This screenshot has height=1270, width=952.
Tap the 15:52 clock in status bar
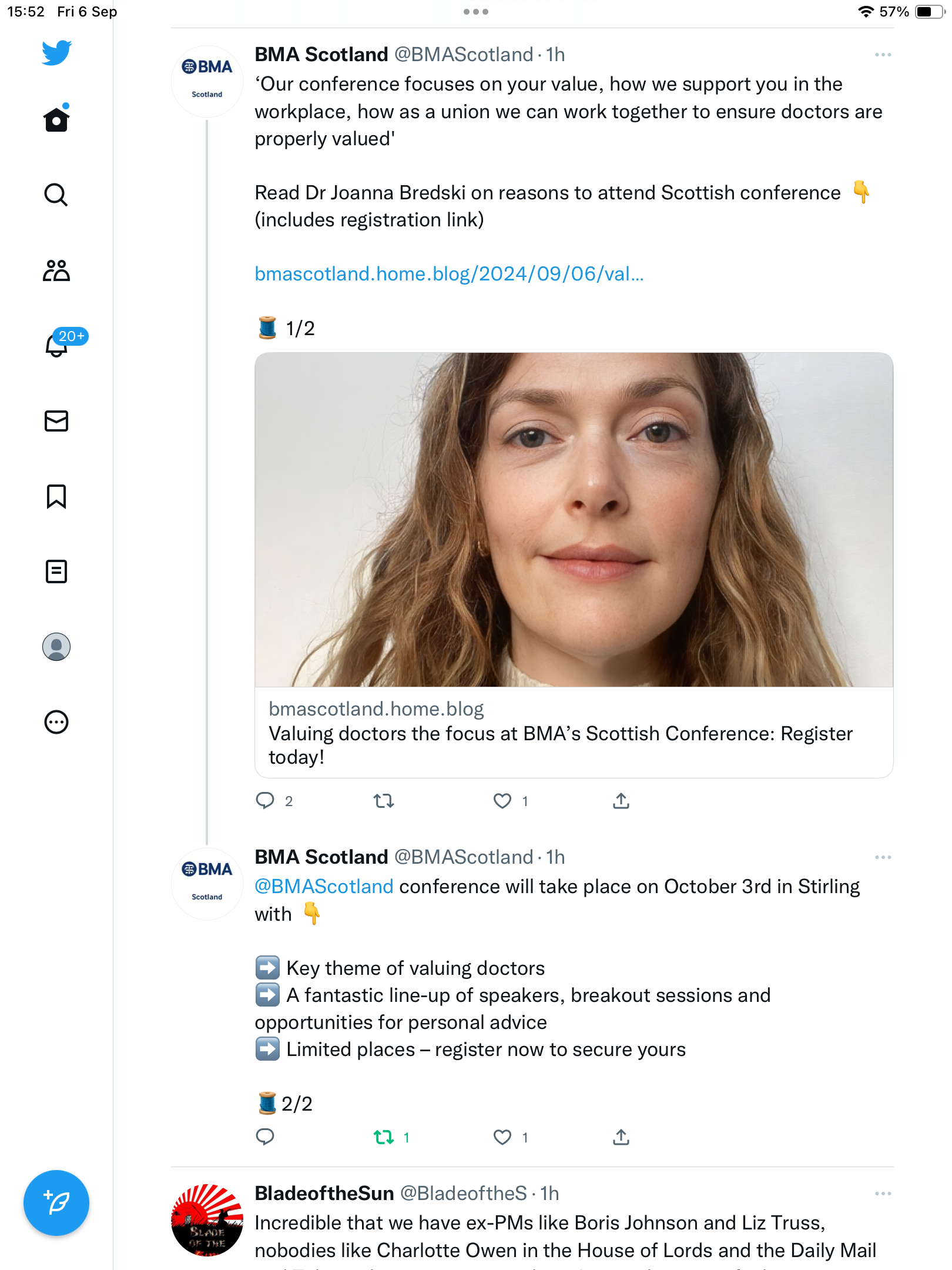click(26, 12)
